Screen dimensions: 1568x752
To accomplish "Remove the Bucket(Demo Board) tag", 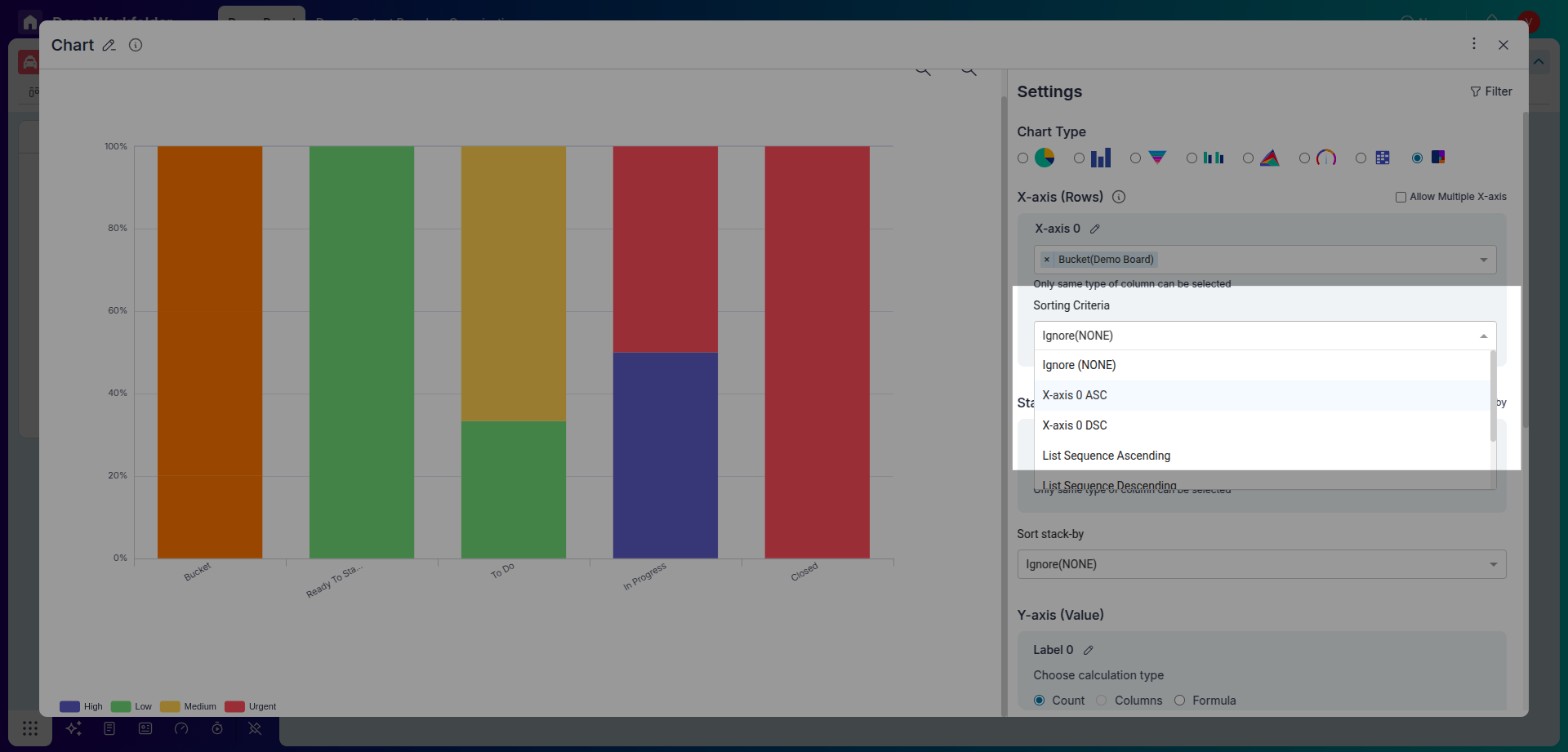I will [1047, 260].
